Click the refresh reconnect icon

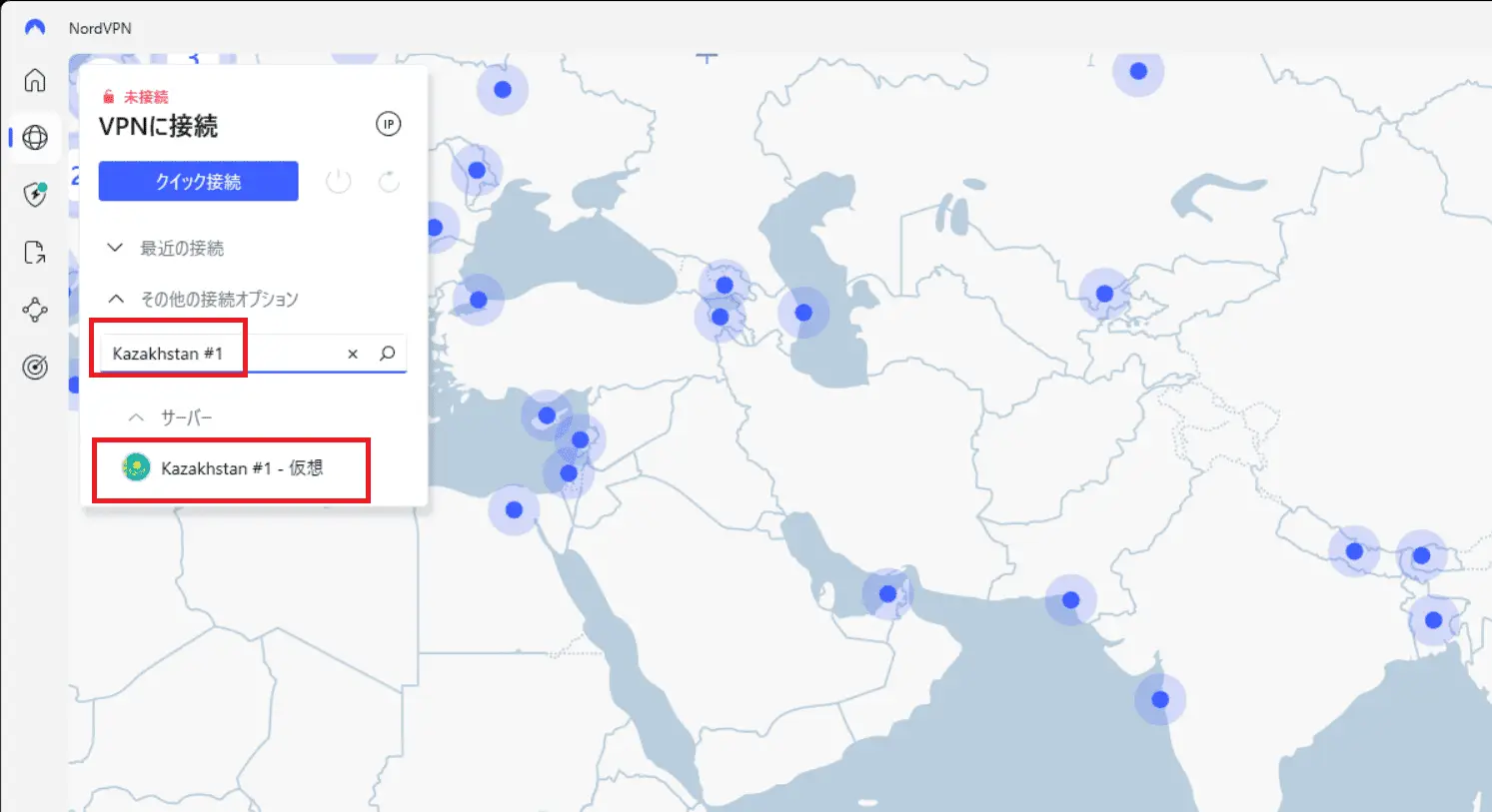pyautogui.click(x=389, y=182)
